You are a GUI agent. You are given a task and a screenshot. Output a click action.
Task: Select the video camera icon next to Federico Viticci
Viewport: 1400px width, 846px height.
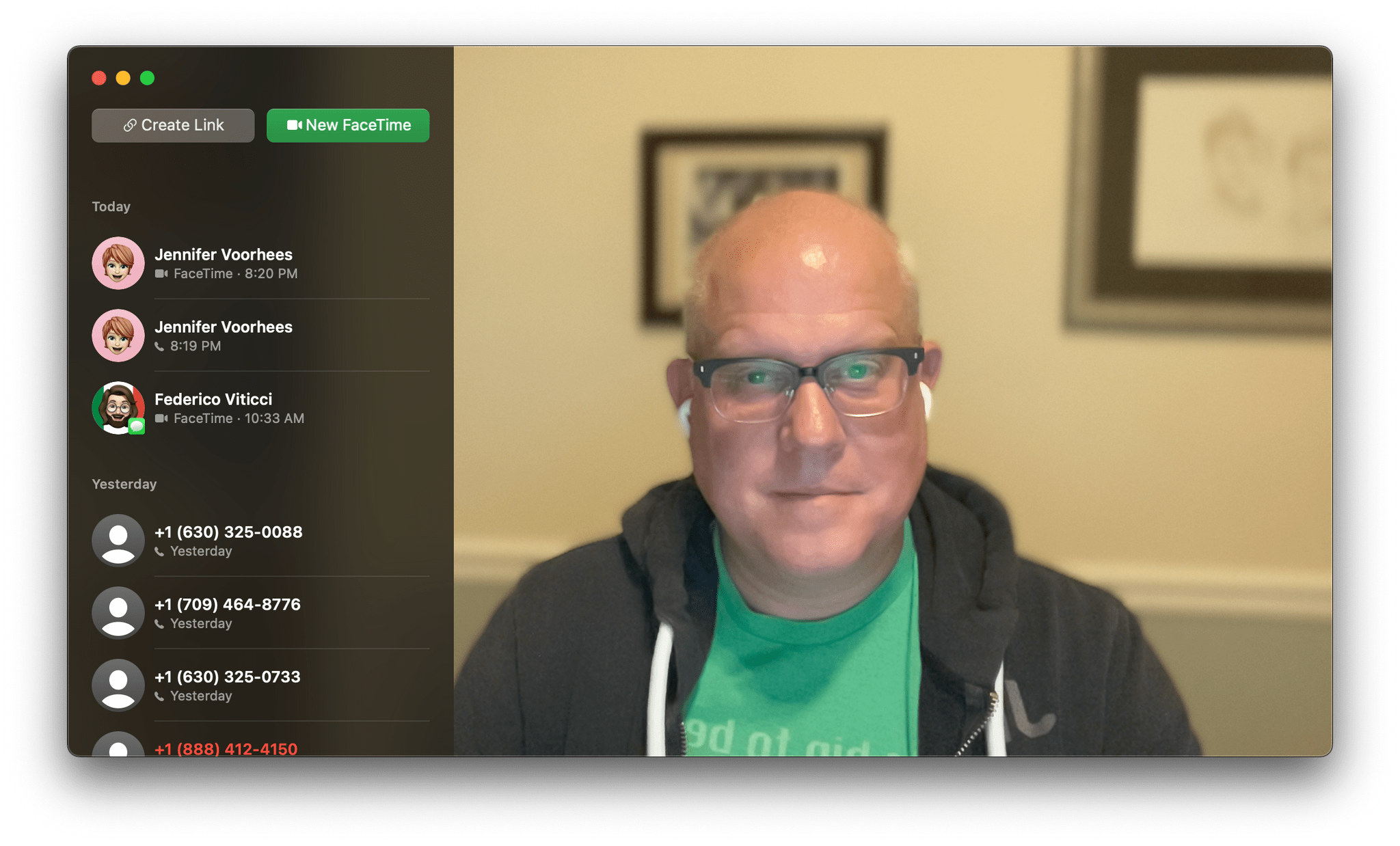coord(162,419)
